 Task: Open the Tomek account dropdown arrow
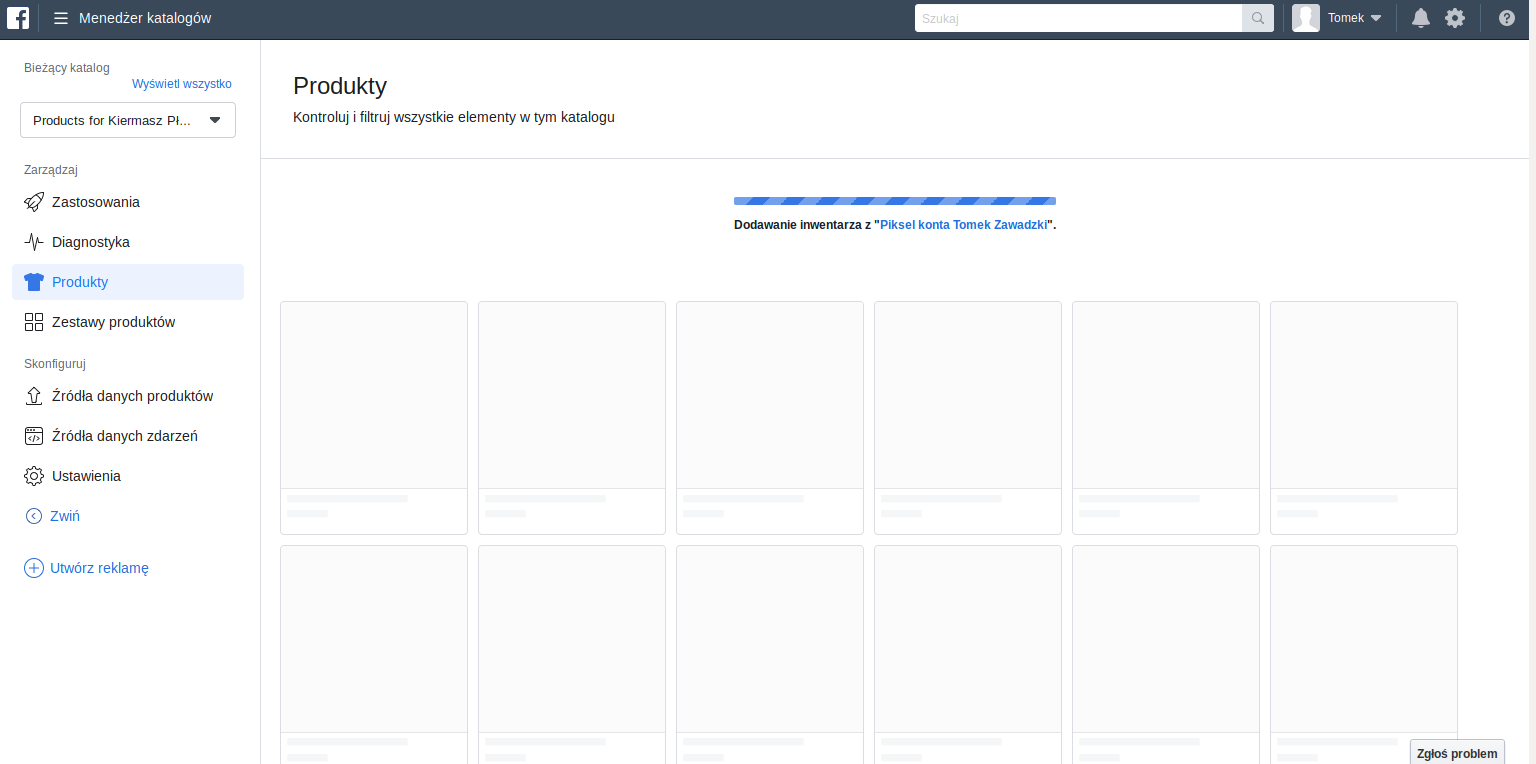pos(1376,18)
